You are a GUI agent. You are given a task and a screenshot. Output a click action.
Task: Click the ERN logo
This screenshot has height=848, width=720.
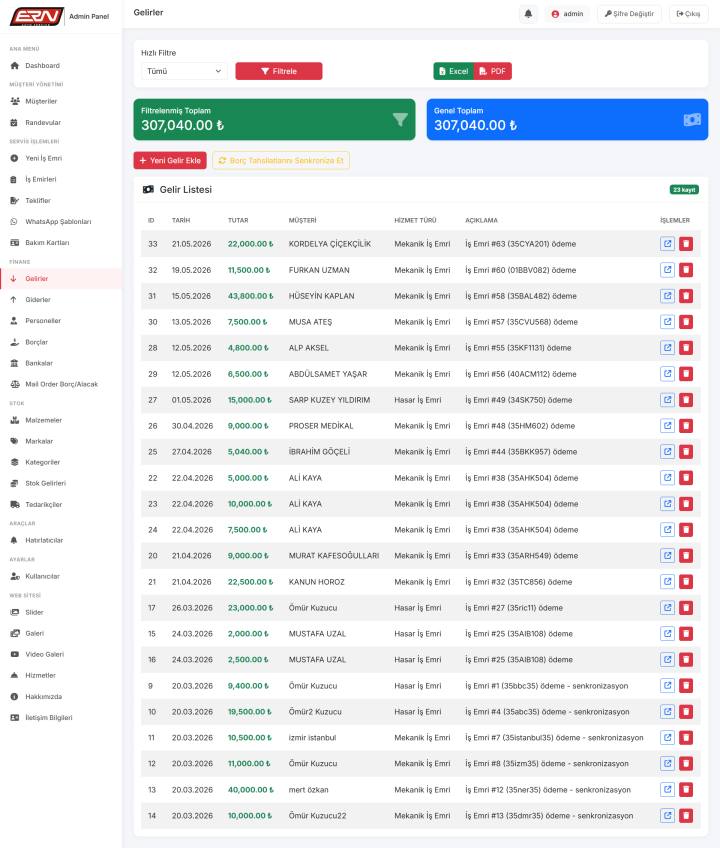point(37,17)
